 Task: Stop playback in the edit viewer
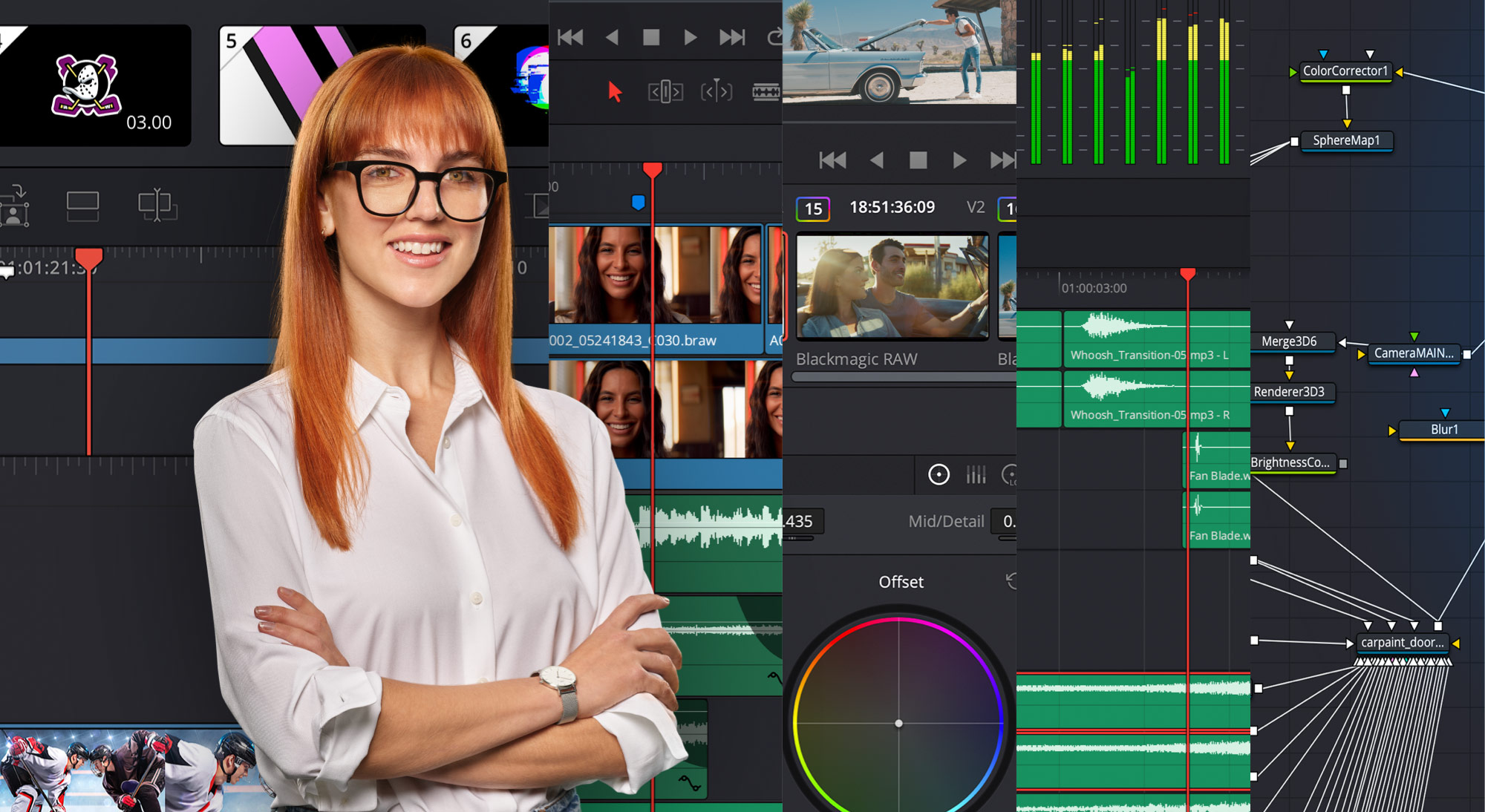pos(918,160)
